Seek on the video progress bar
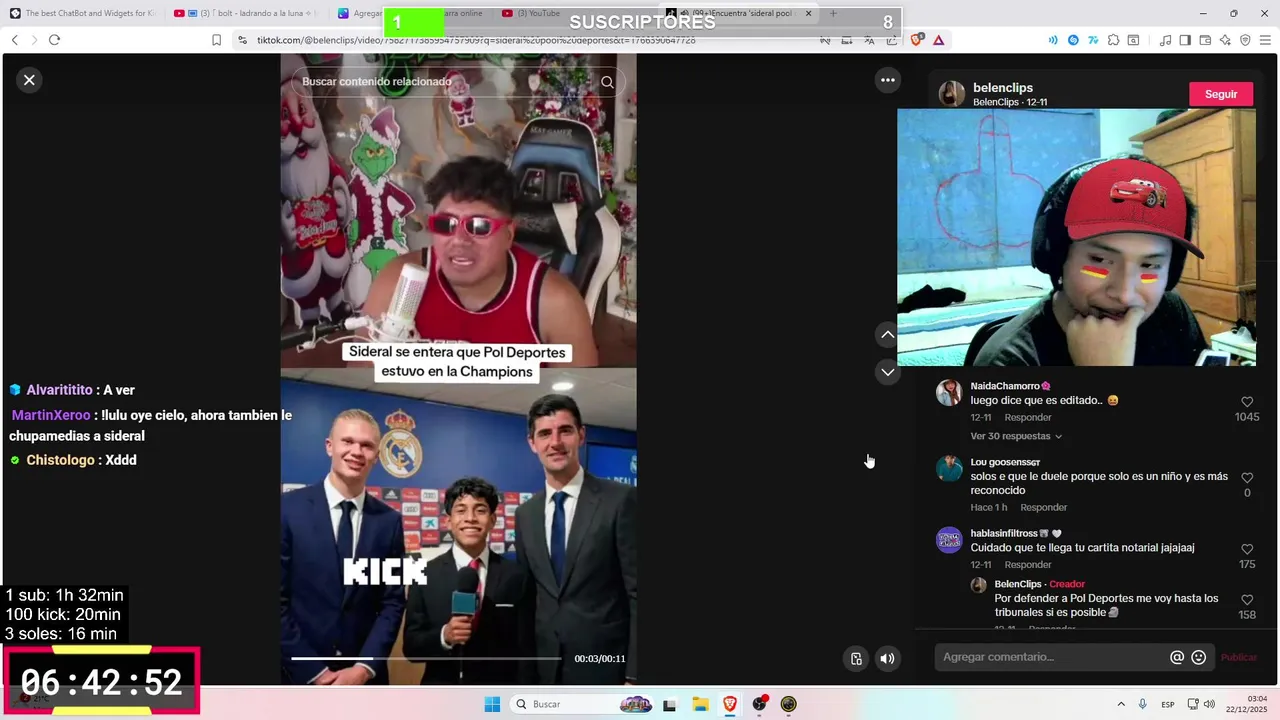 tap(426, 658)
